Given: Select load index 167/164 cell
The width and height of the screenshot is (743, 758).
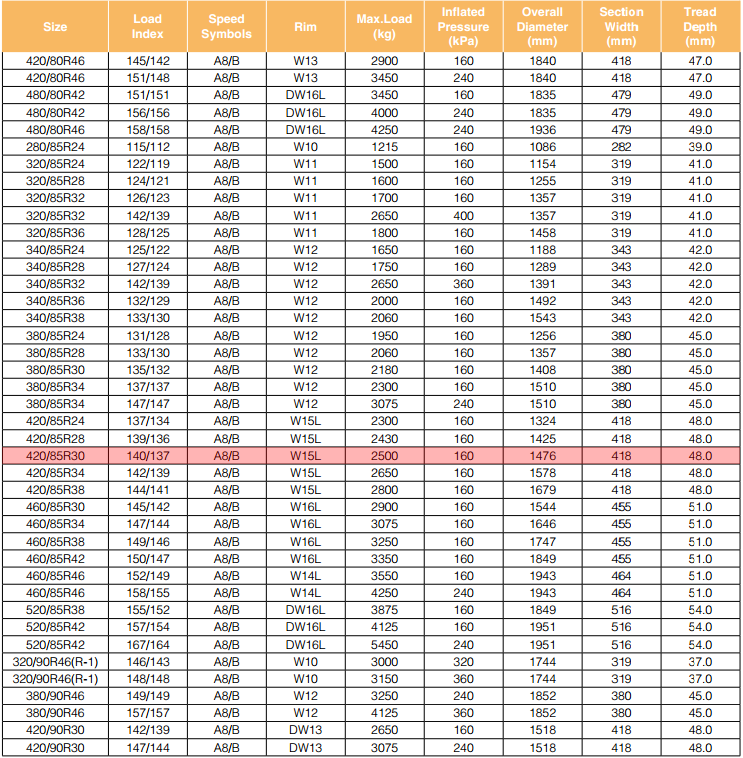Looking at the screenshot, I should coord(147,644).
